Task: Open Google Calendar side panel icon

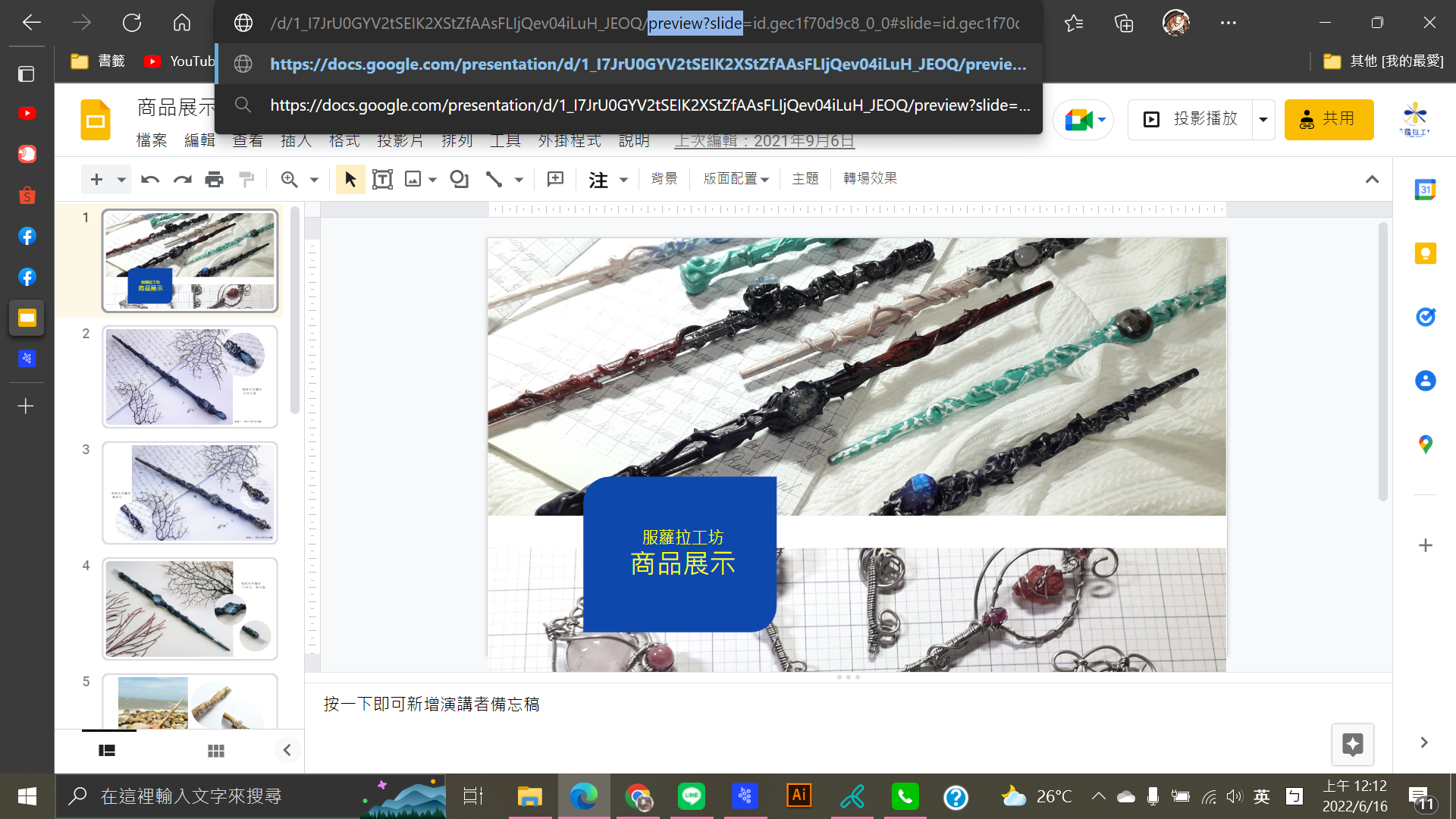Action: [x=1425, y=190]
